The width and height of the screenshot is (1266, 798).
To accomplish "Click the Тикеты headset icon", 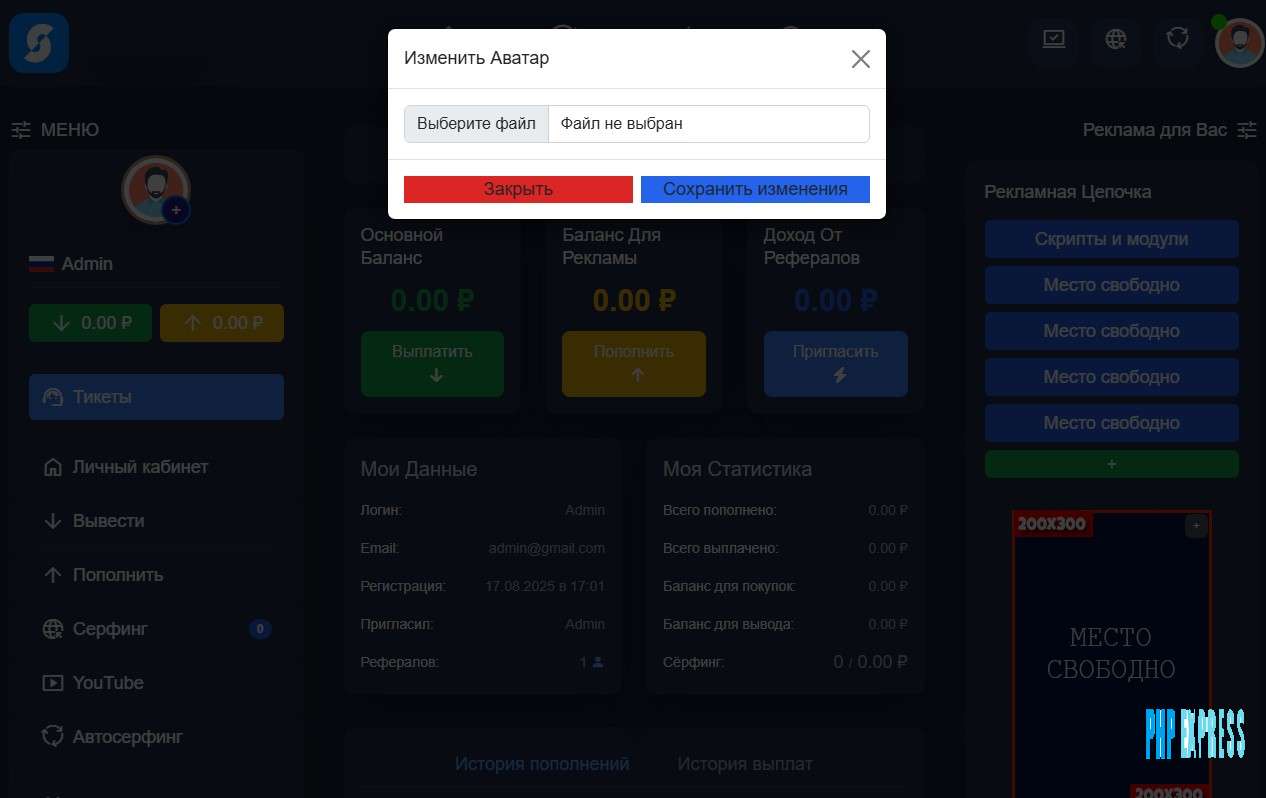I will (52, 397).
